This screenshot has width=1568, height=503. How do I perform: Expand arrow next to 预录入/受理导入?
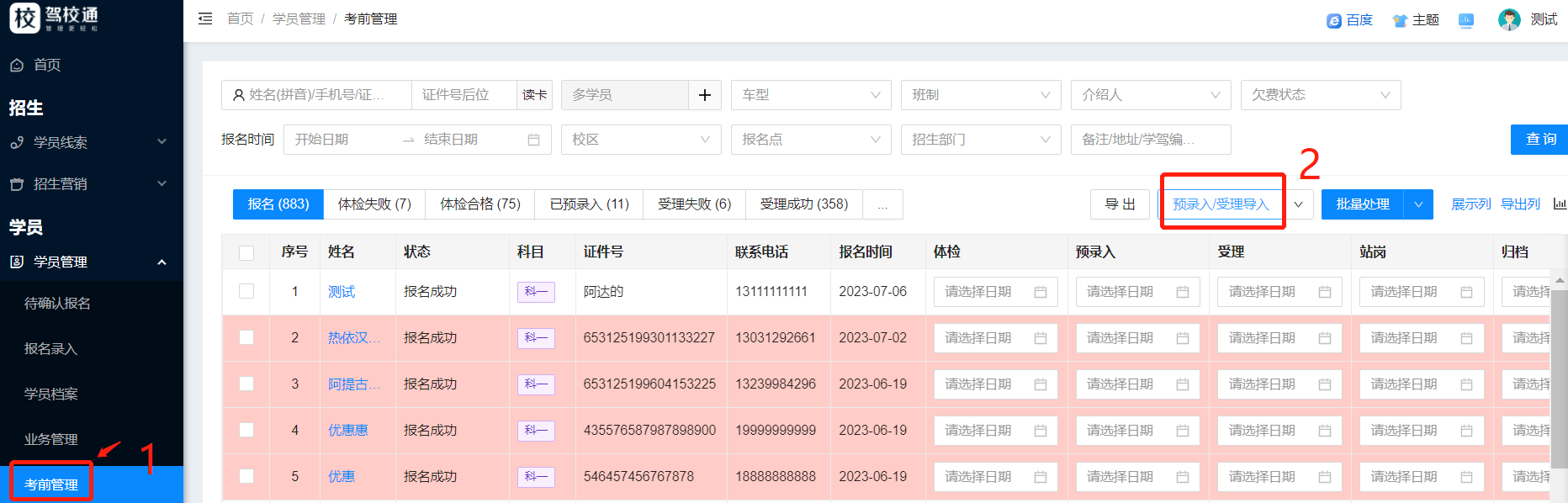pos(1299,204)
